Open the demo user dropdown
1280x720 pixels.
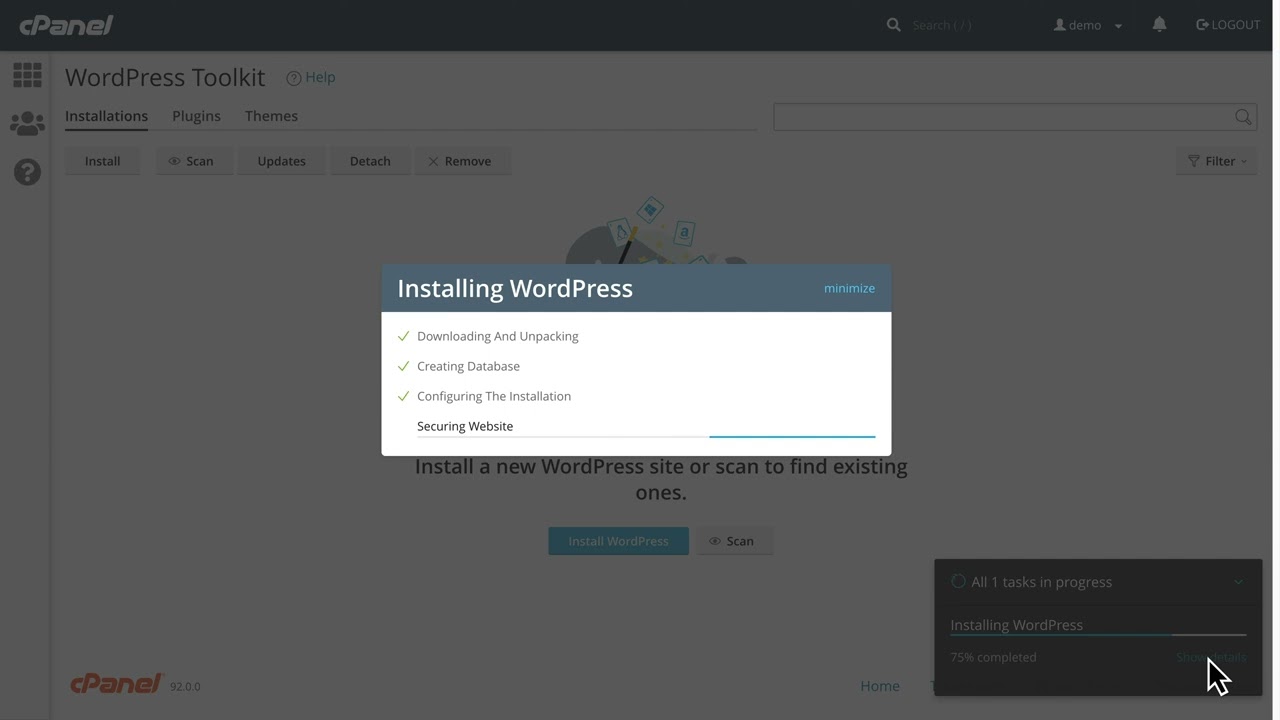[1088, 25]
